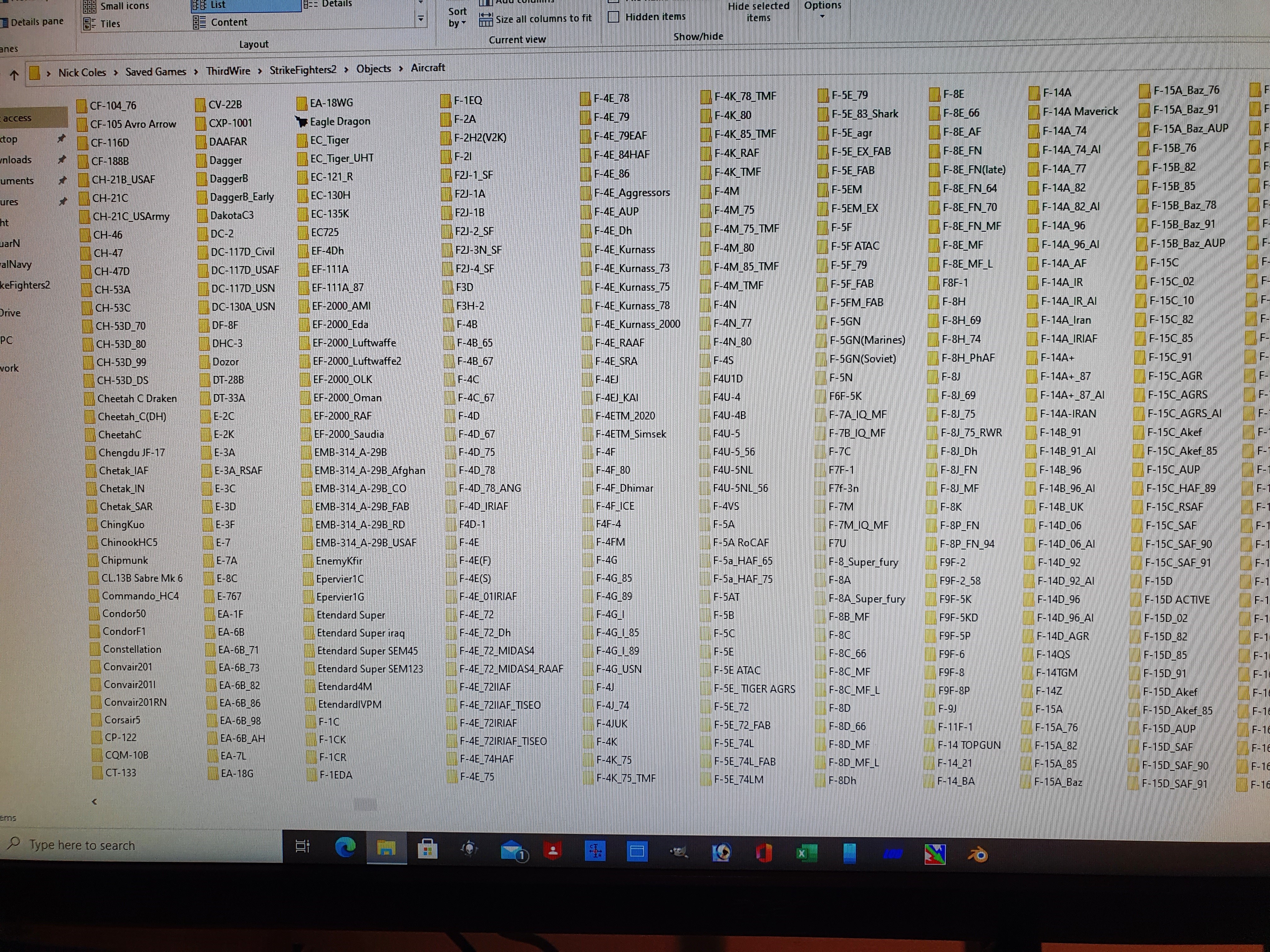The width and height of the screenshot is (1270, 952).
Task: Click Hide selected items
Action: click(x=758, y=12)
